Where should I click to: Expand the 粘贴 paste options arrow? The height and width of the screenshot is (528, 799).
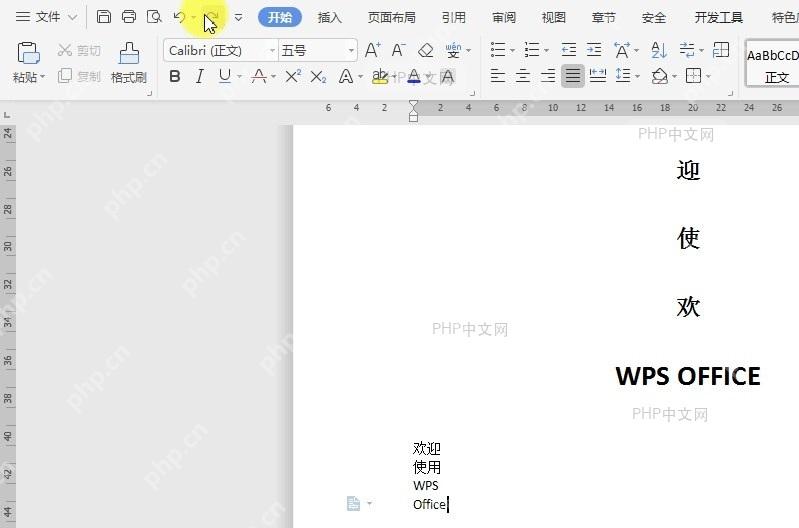pos(43,77)
